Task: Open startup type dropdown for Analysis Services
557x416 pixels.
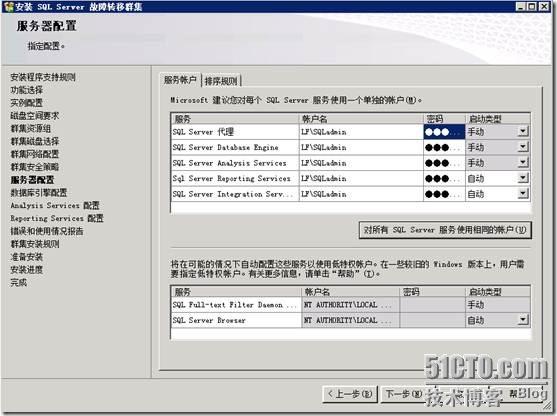Action: click(522, 163)
